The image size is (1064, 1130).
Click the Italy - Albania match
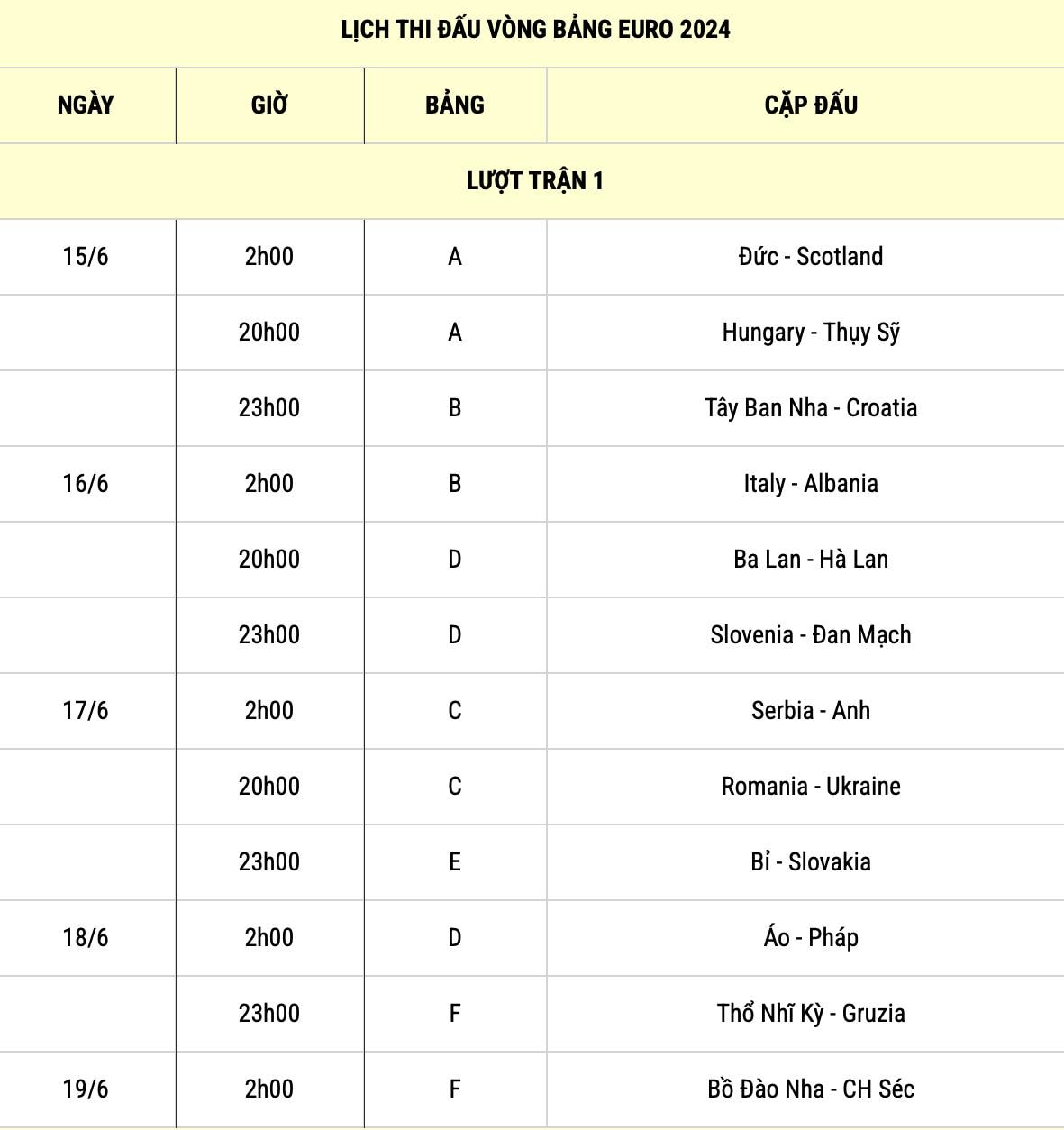click(811, 484)
